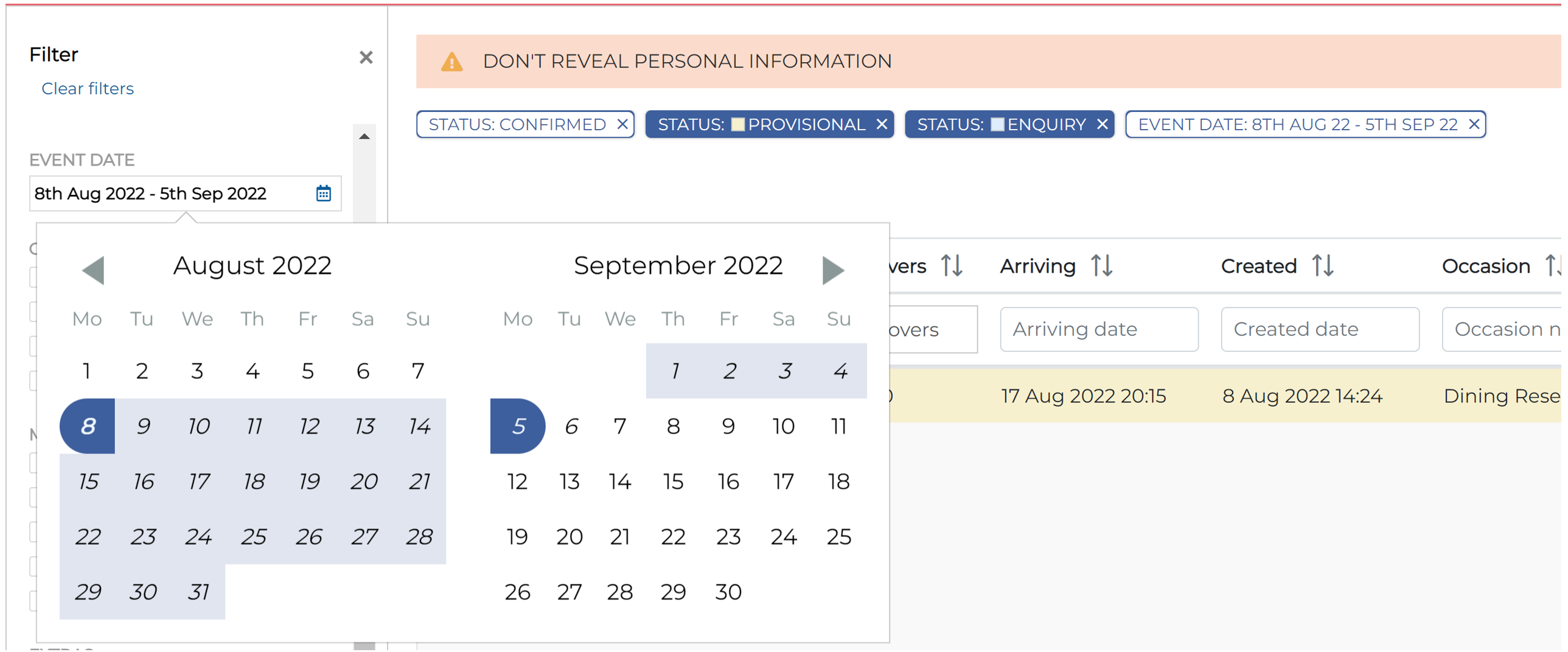Remove the Status: Enquiry filter chip
The height and width of the screenshot is (652, 1568).
pos(1103,124)
